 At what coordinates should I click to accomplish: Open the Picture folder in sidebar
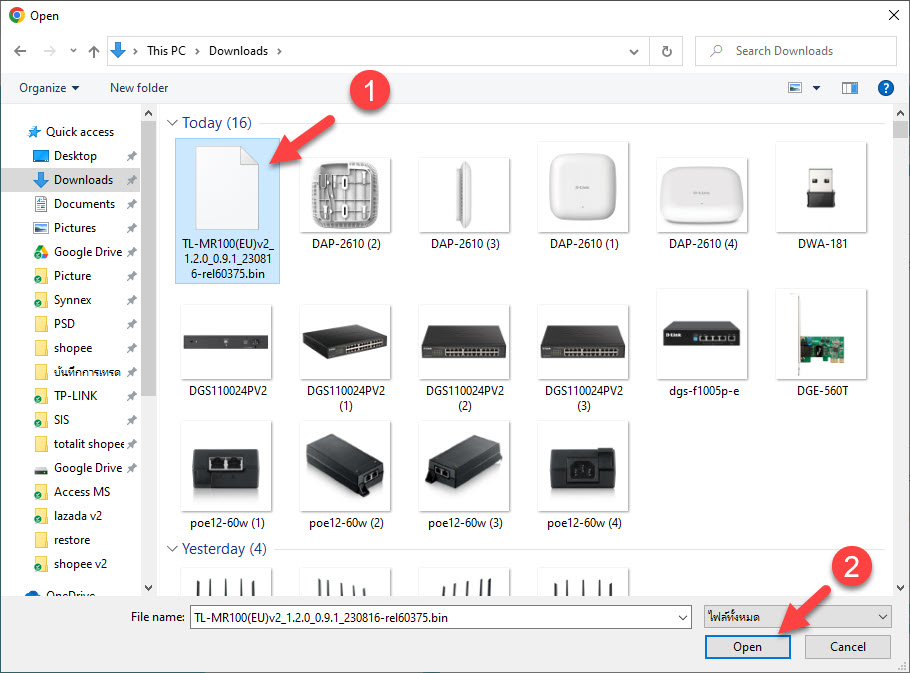[72, 276]
